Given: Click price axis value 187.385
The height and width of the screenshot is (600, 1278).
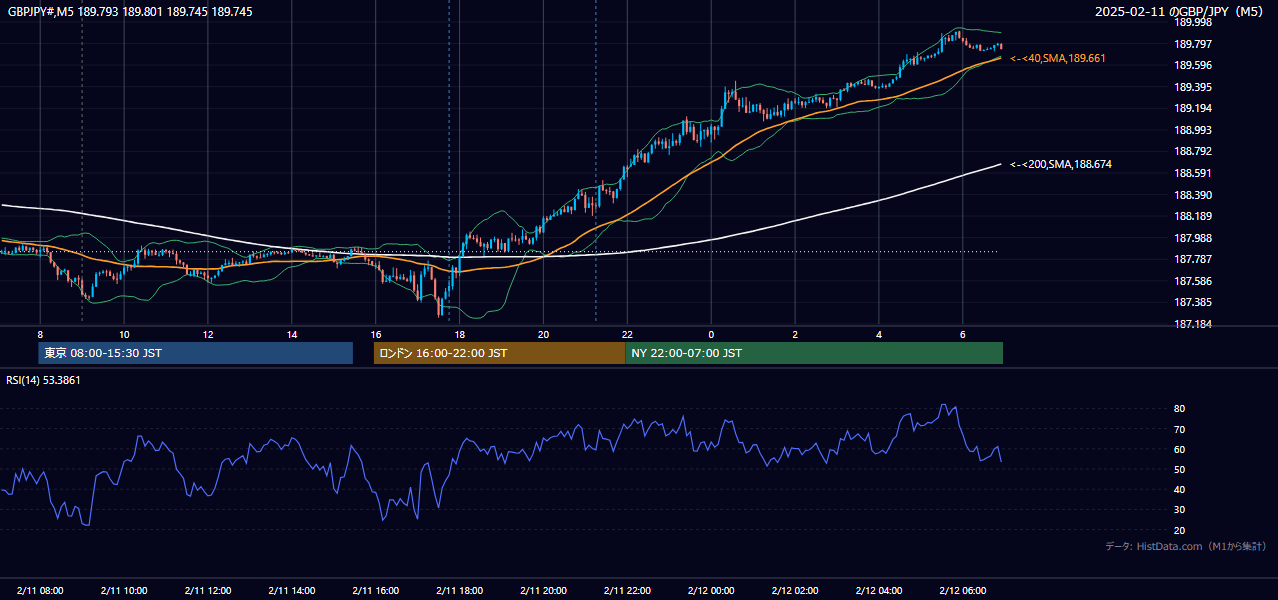Looking at the screenshot, I should (1193, 302).
